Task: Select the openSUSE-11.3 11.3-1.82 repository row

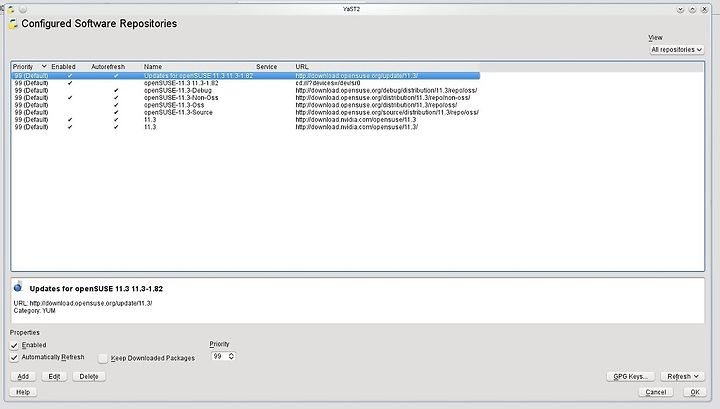Action: (246, 83)
